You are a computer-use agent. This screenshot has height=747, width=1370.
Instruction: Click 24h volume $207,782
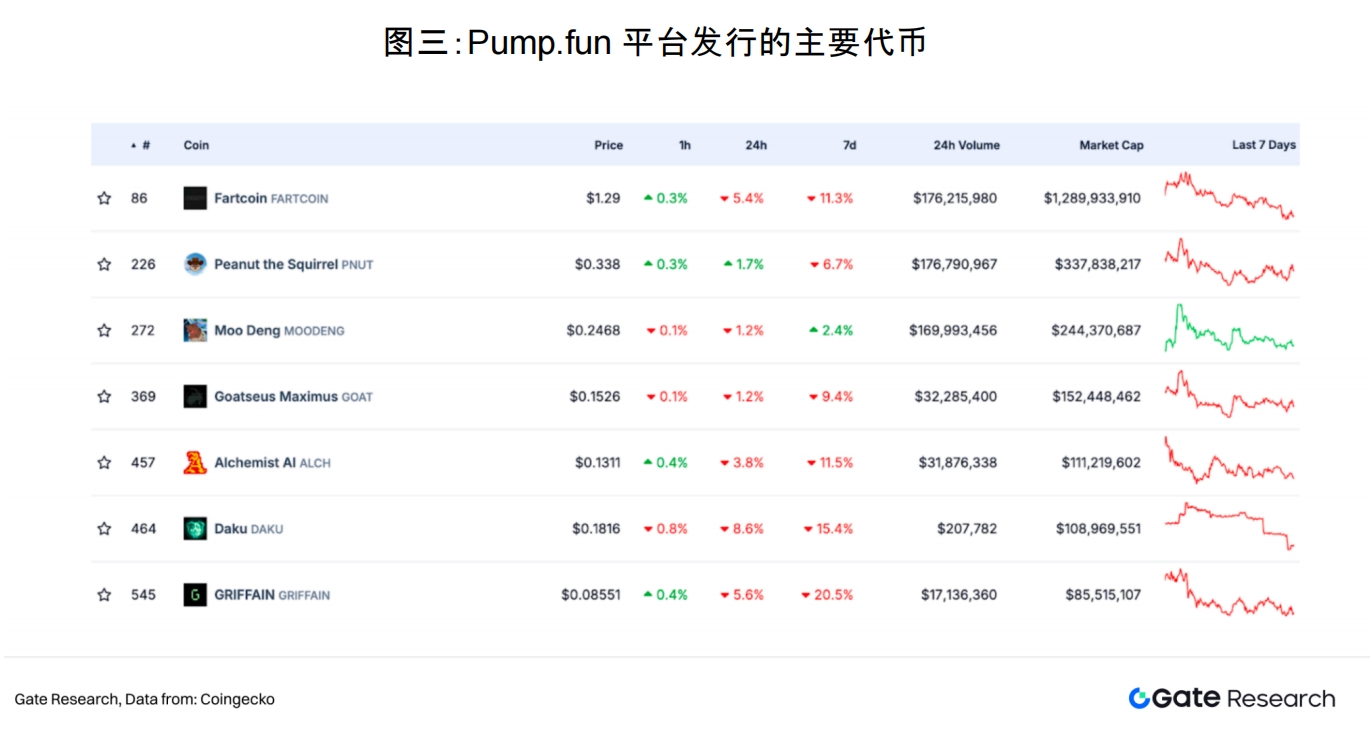pos(967,528)
